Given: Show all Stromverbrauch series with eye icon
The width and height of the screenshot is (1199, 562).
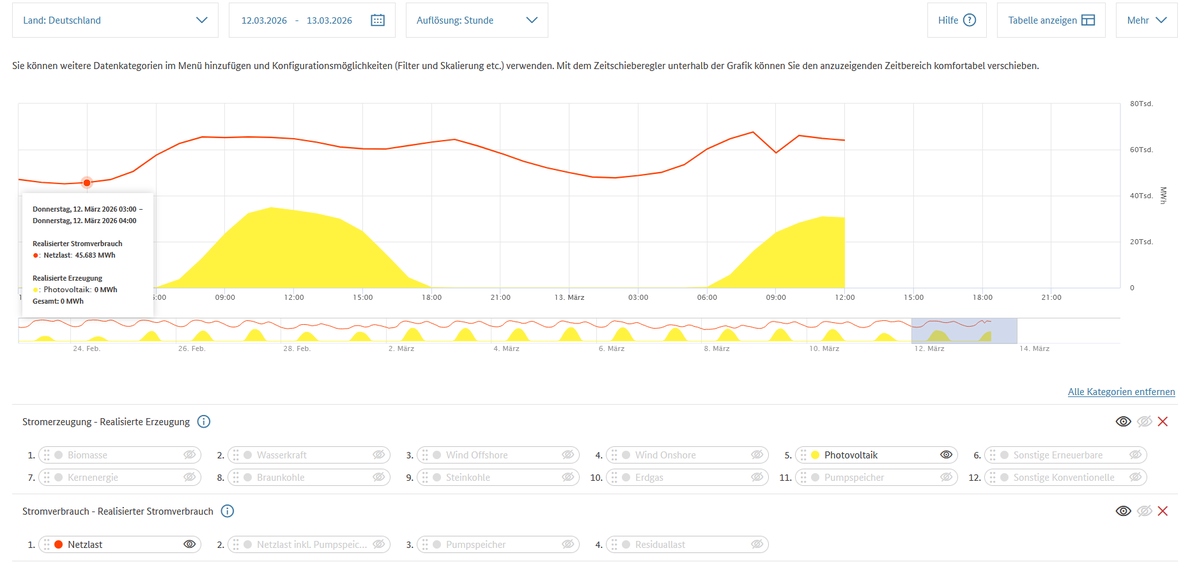Looking at the screenshot, I should click(x=1123, y=511).
